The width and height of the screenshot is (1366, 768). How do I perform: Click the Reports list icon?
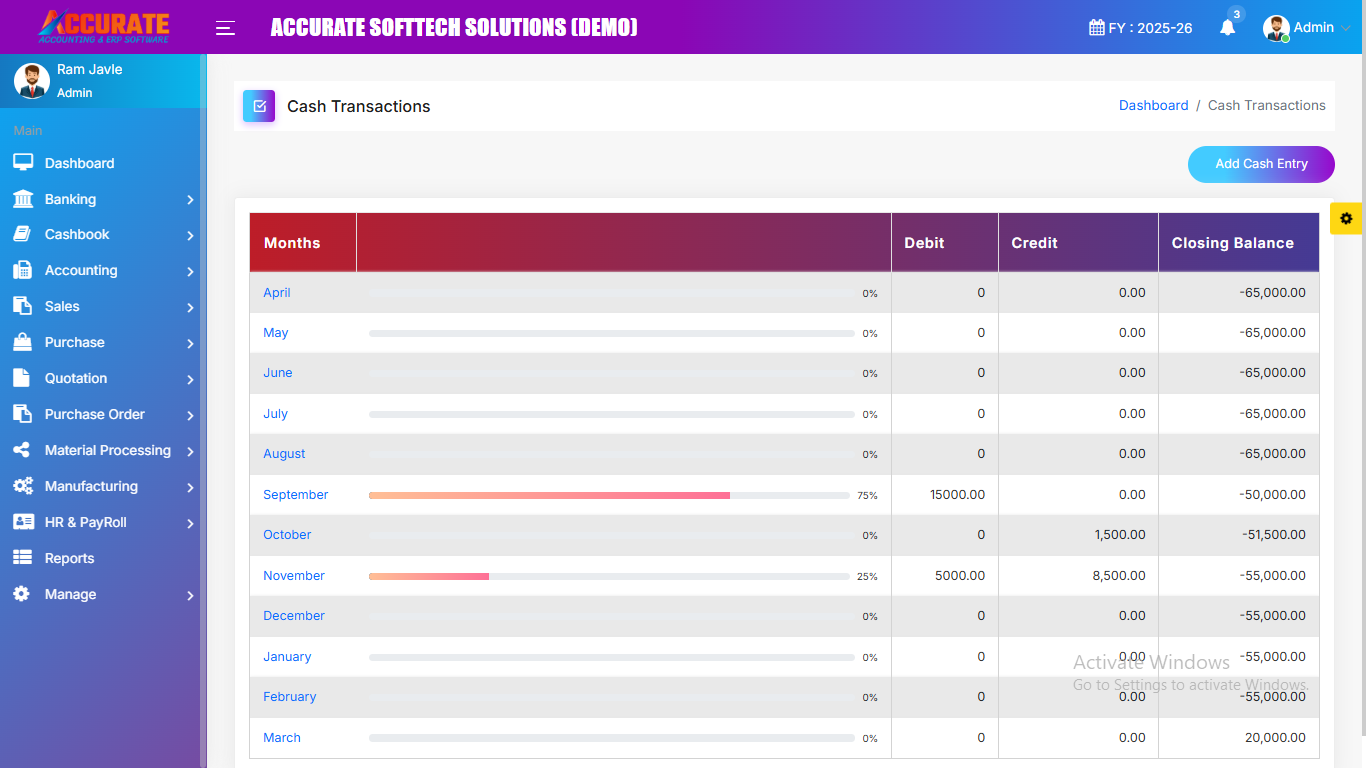[23, 558]
